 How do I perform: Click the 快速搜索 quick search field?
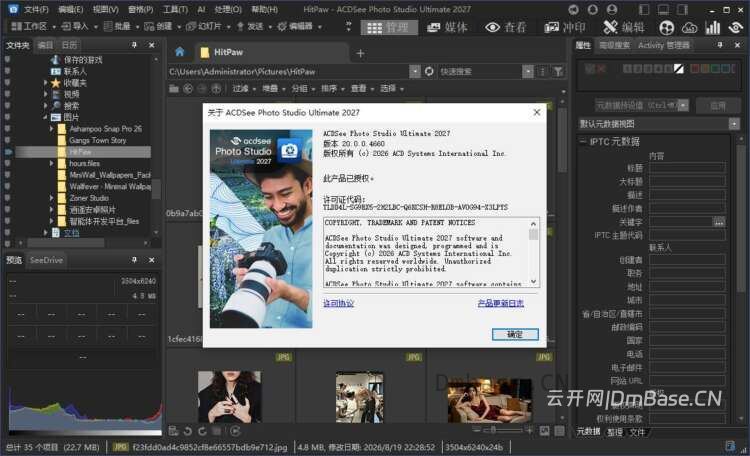[x=480, y=72]
